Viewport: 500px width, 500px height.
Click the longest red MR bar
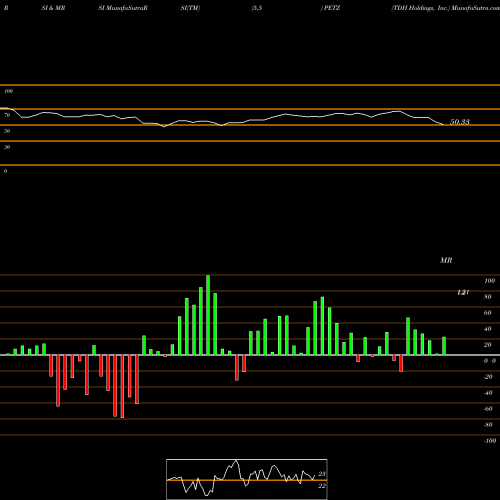[122, 386]
